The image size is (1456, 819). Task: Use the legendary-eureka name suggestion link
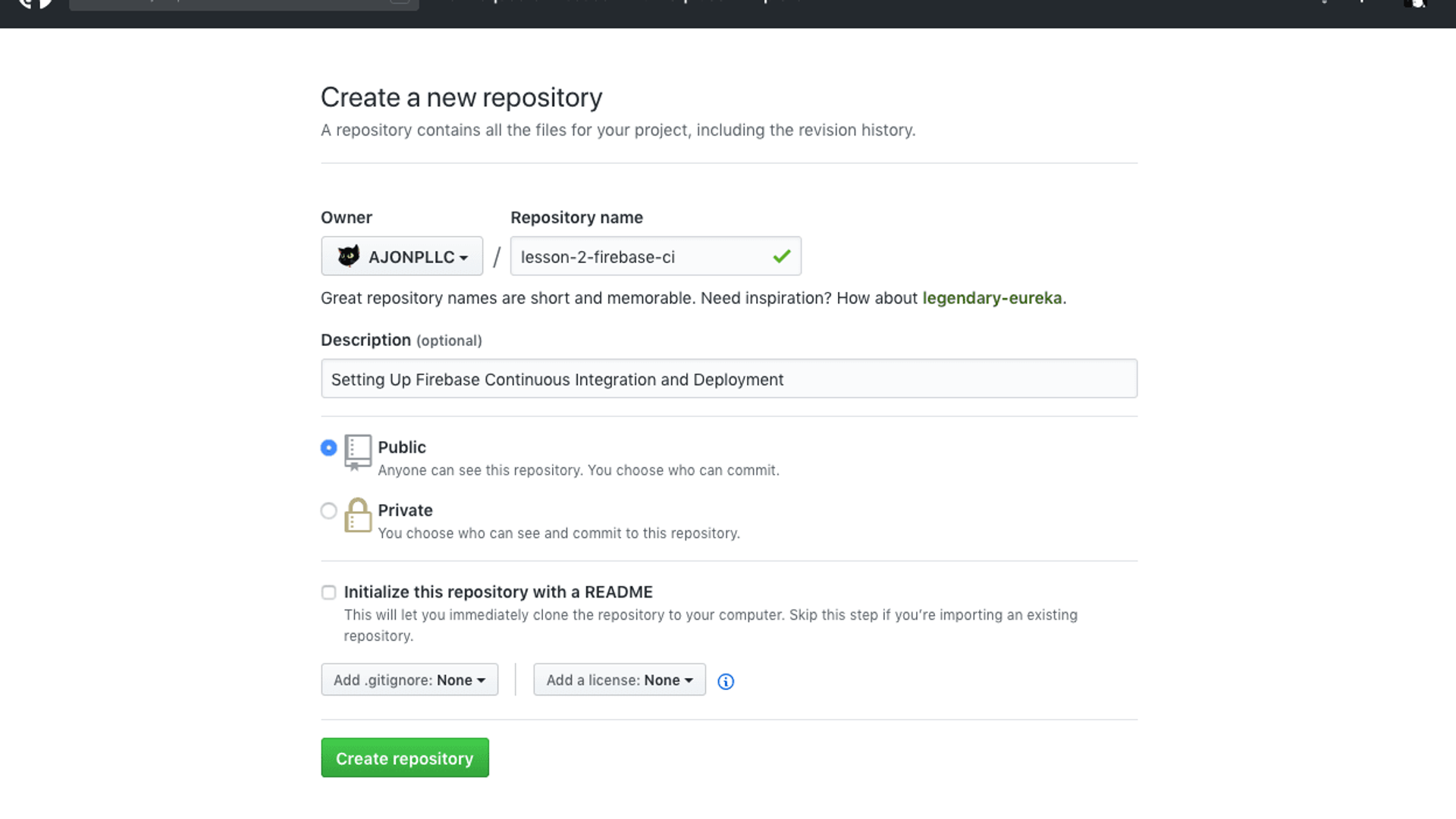992,298
